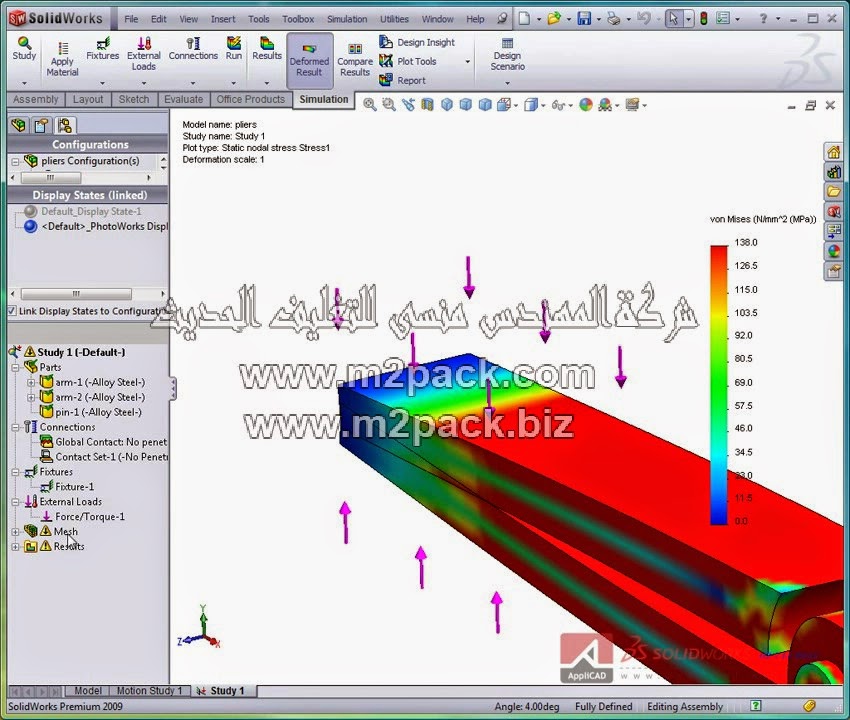Click the Rebuild traffic light icon
This screenshot has width=850, height=720.
pos(704,19)
